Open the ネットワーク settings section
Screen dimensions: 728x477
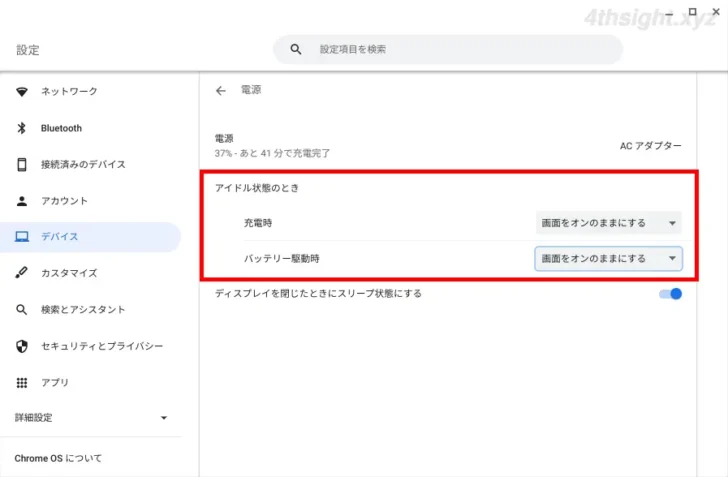[x=91, y=91]
